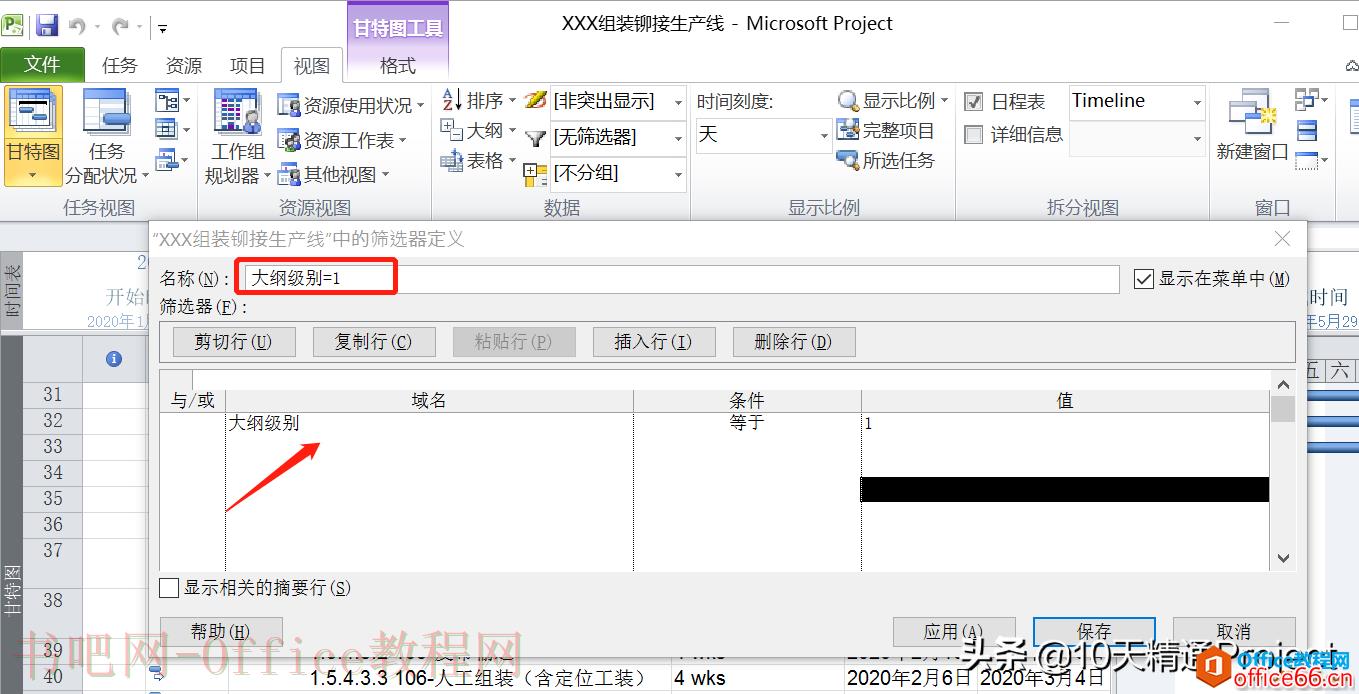The height and width of the screenshot is (694, 1359).
Task: Click the Insert Row (插入行) button
Action: tap(654, 342)
